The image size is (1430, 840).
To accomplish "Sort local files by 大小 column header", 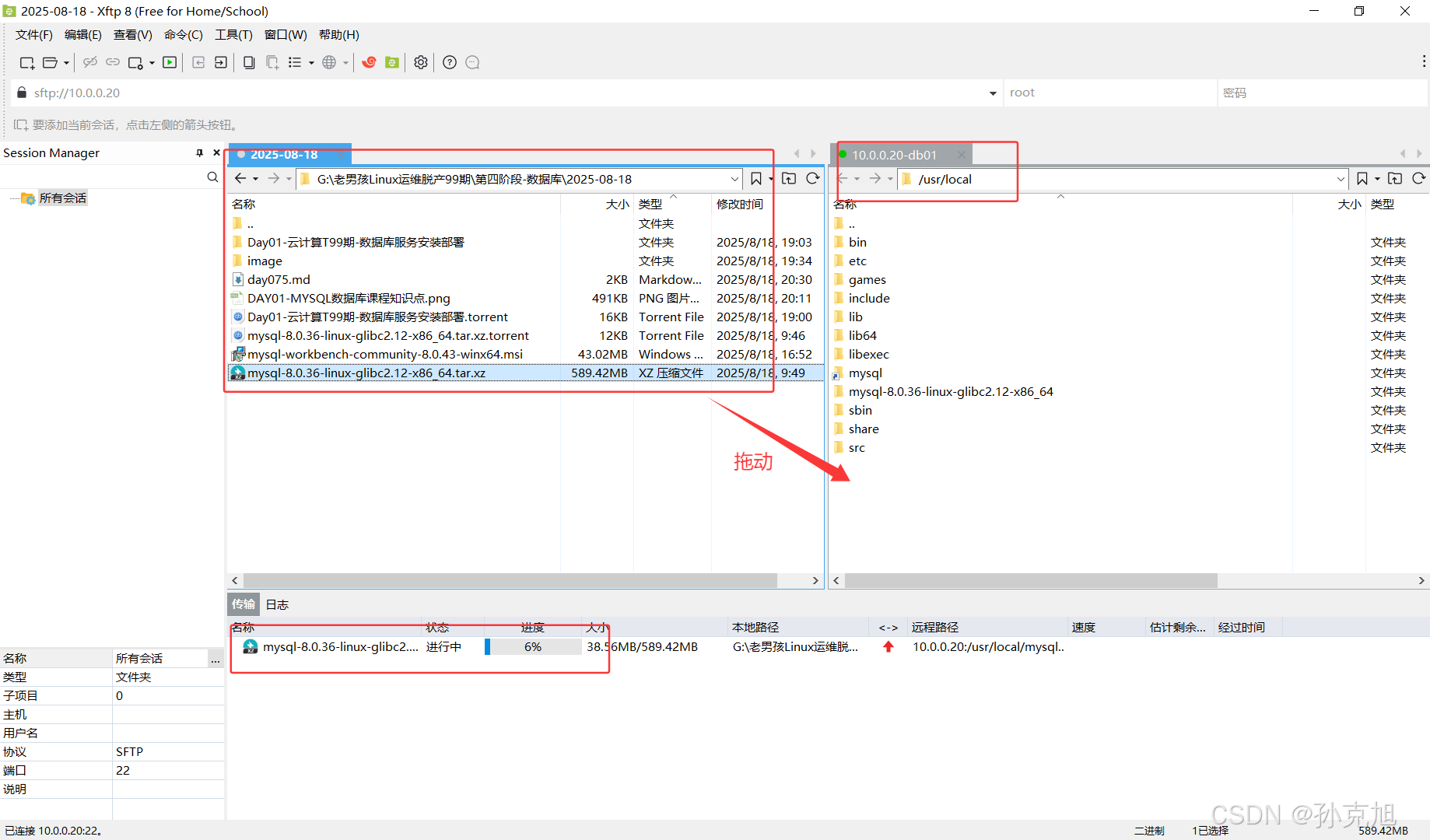I will tap(618, 204).
